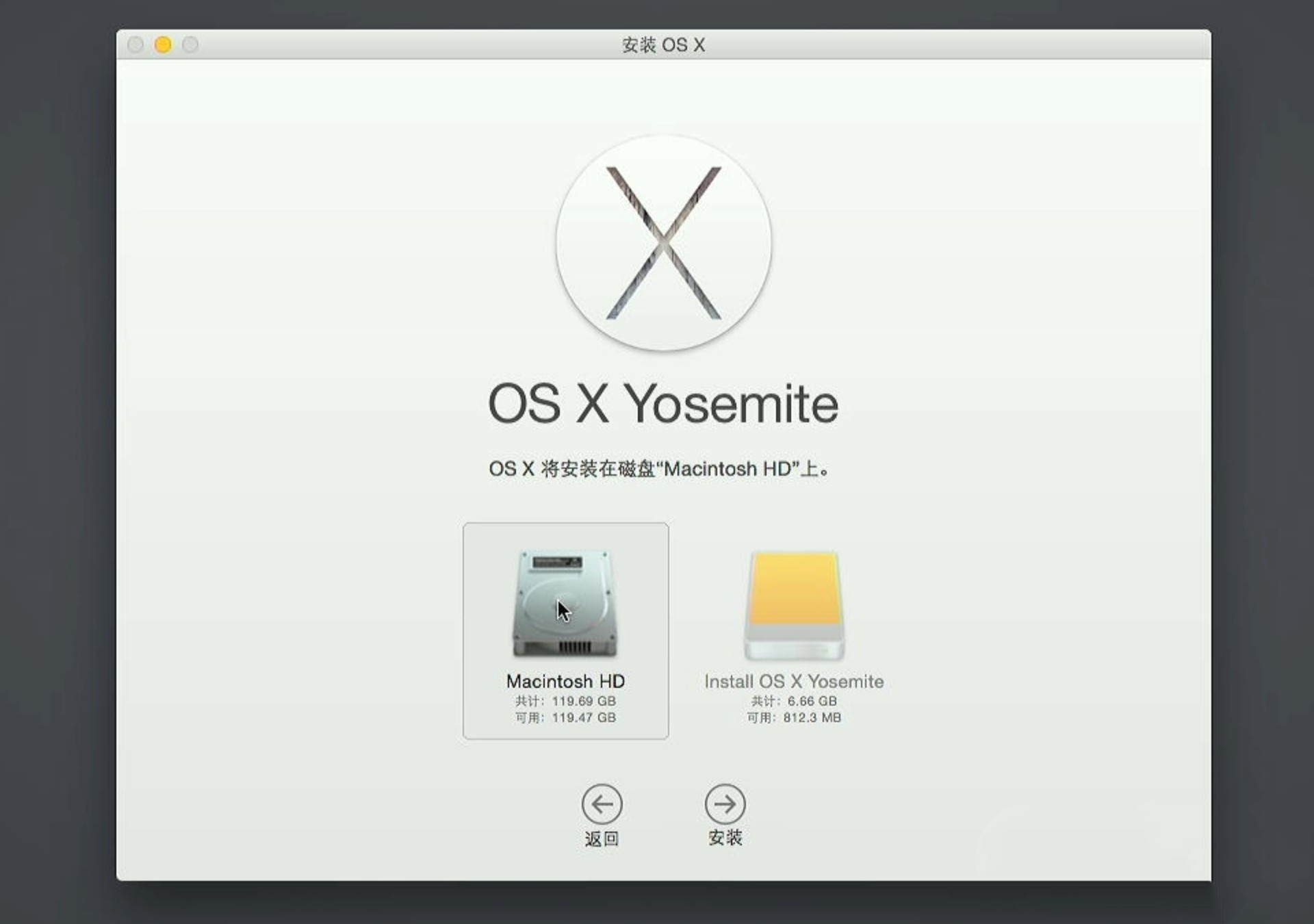Click the 返回 label under the back arrow
The image size is (1314, 924).
tap(602, 839)
